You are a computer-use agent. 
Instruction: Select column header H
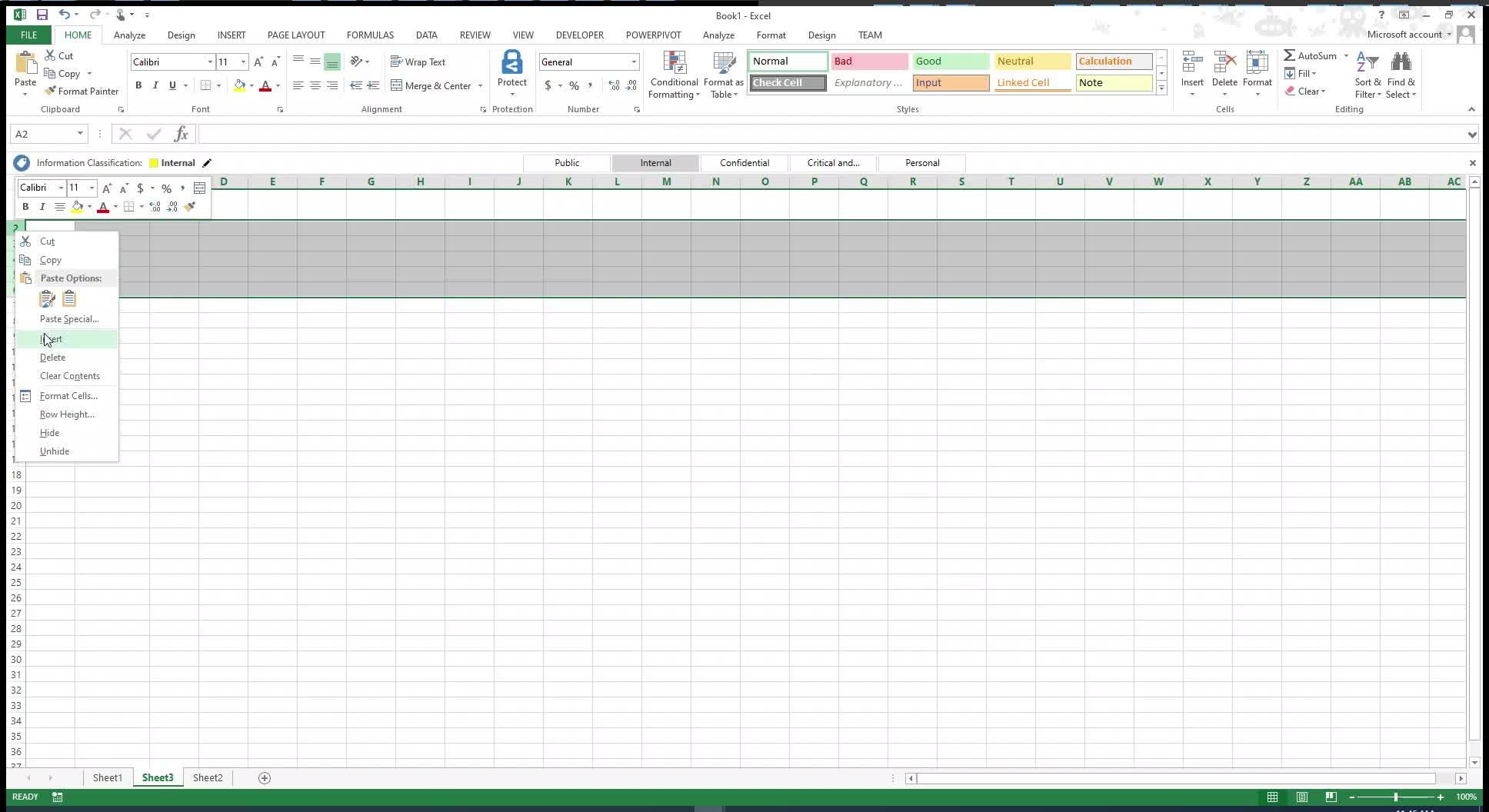click(x=420, y=181)
